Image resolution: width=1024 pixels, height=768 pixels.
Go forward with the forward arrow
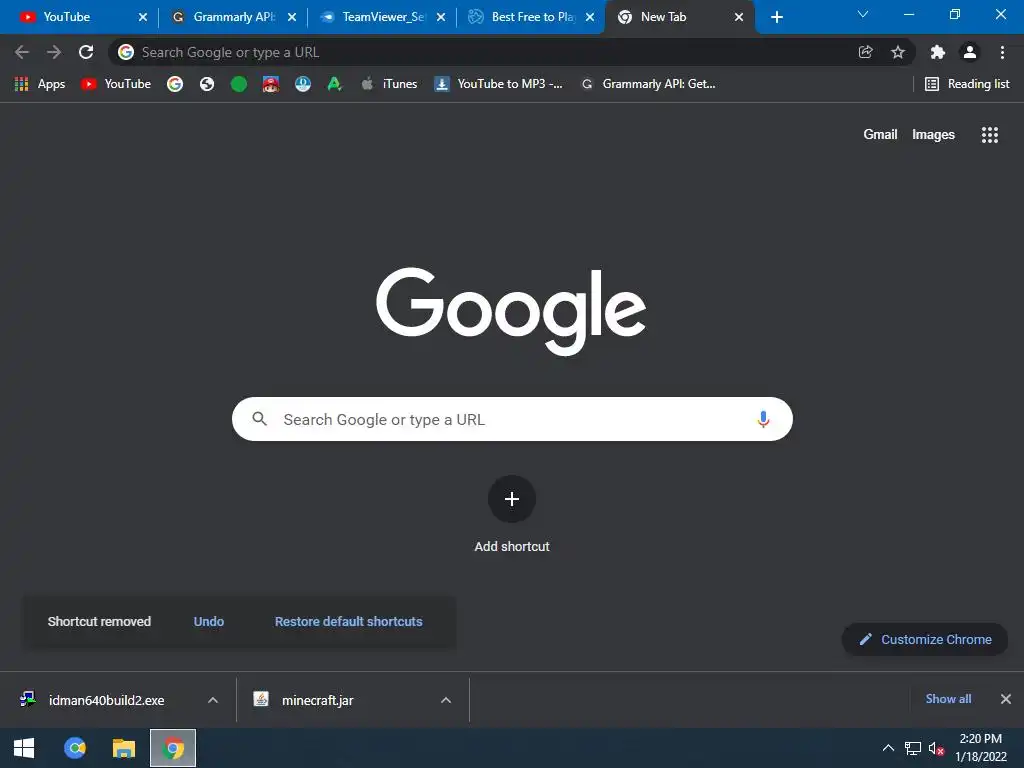(54, 52)
